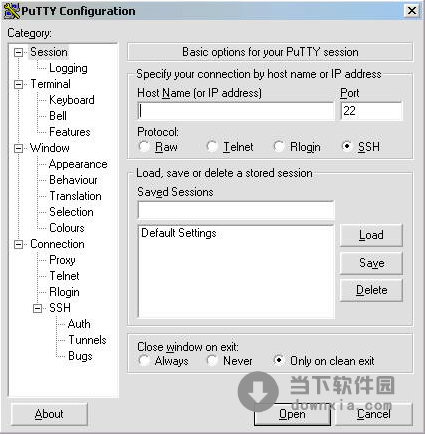The width and height of the screenshot is (425, 436).
Task: Open the Appearance category
Action: 78,164
